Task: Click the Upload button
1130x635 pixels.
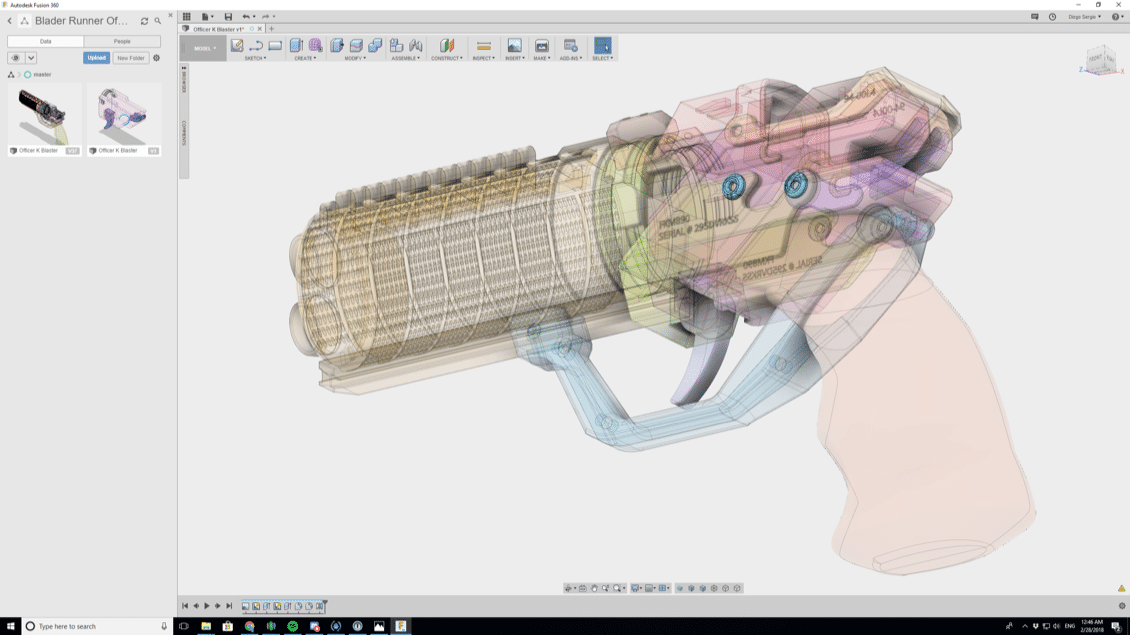Action: click(x=96, y=58)
